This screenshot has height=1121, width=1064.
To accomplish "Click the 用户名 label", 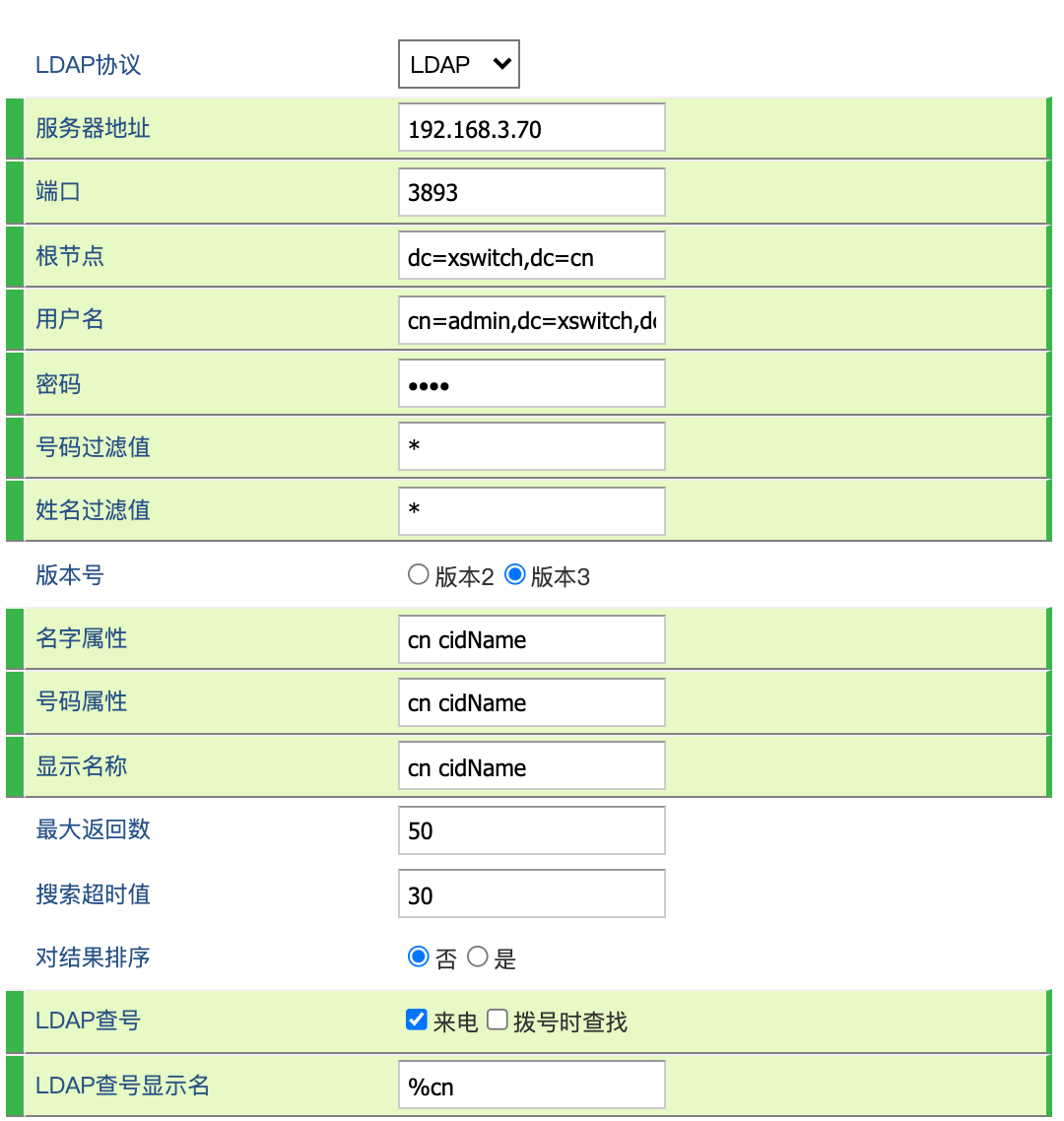I will pyautogui.click(x=70, y=319).
